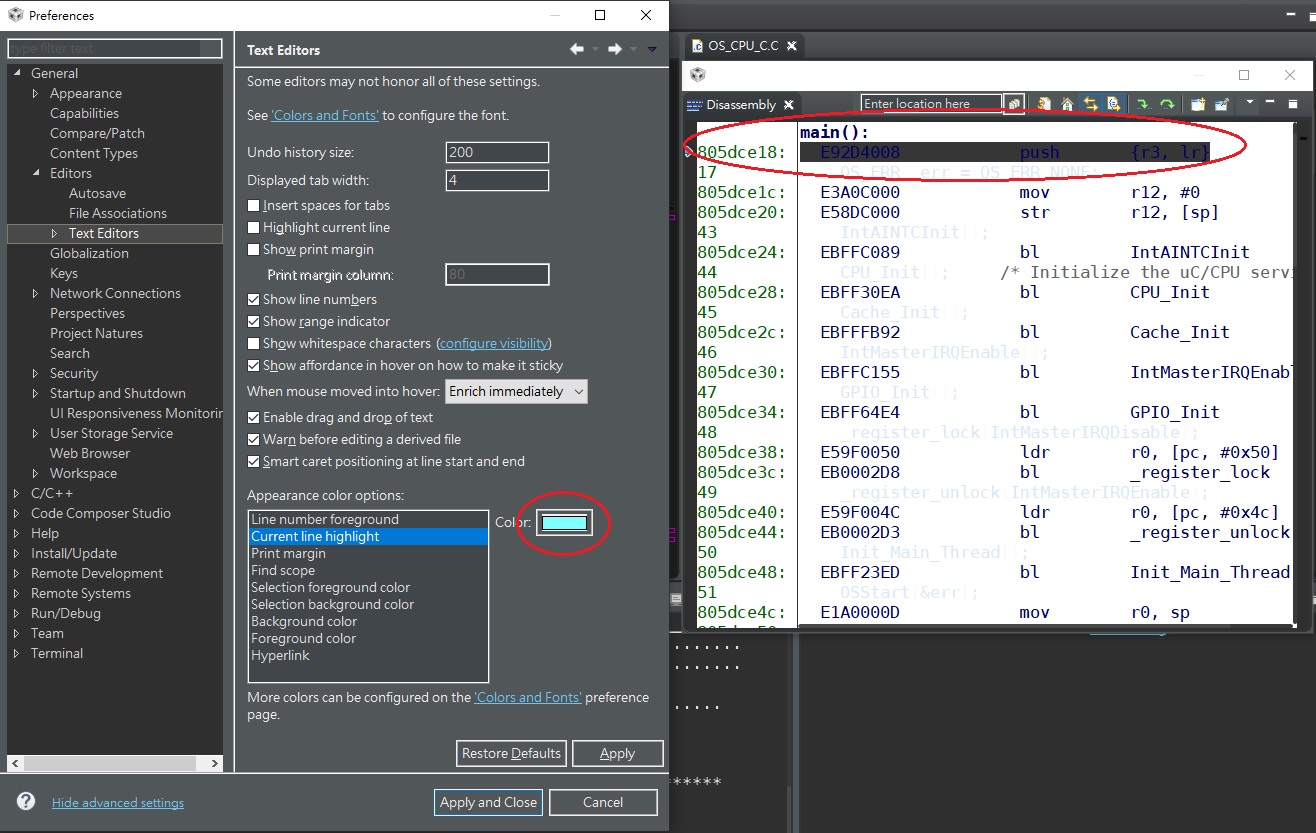Click Refresh View icon in Disassembly toolbar
Screen dimensions: 1316x833
tap(1044, 104)
